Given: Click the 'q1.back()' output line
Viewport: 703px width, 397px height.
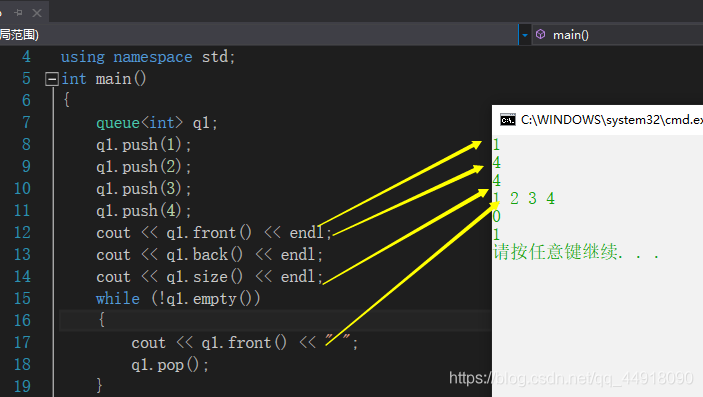Looking at the screenshot, I should (x=209, y=255).
